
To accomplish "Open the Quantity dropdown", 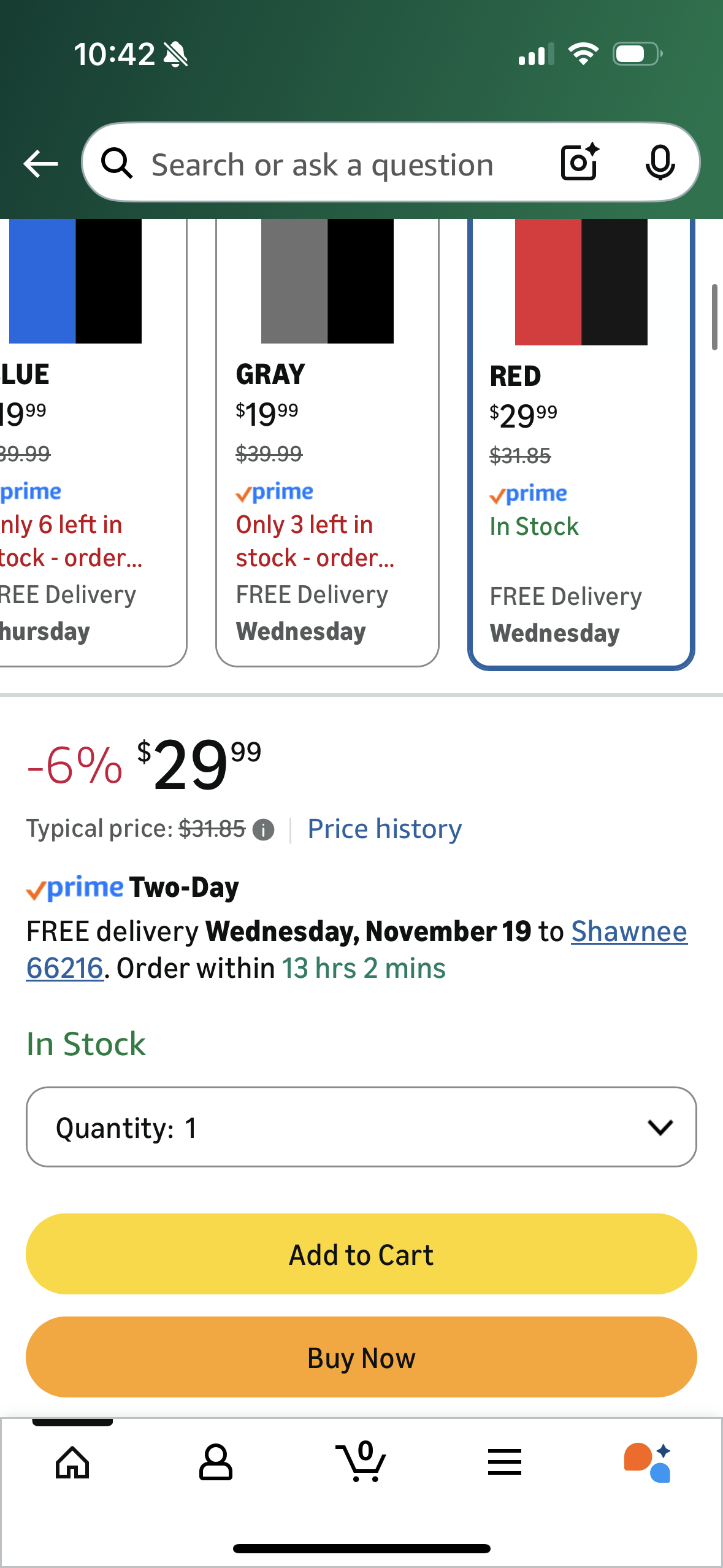I will click(361, 1127).
